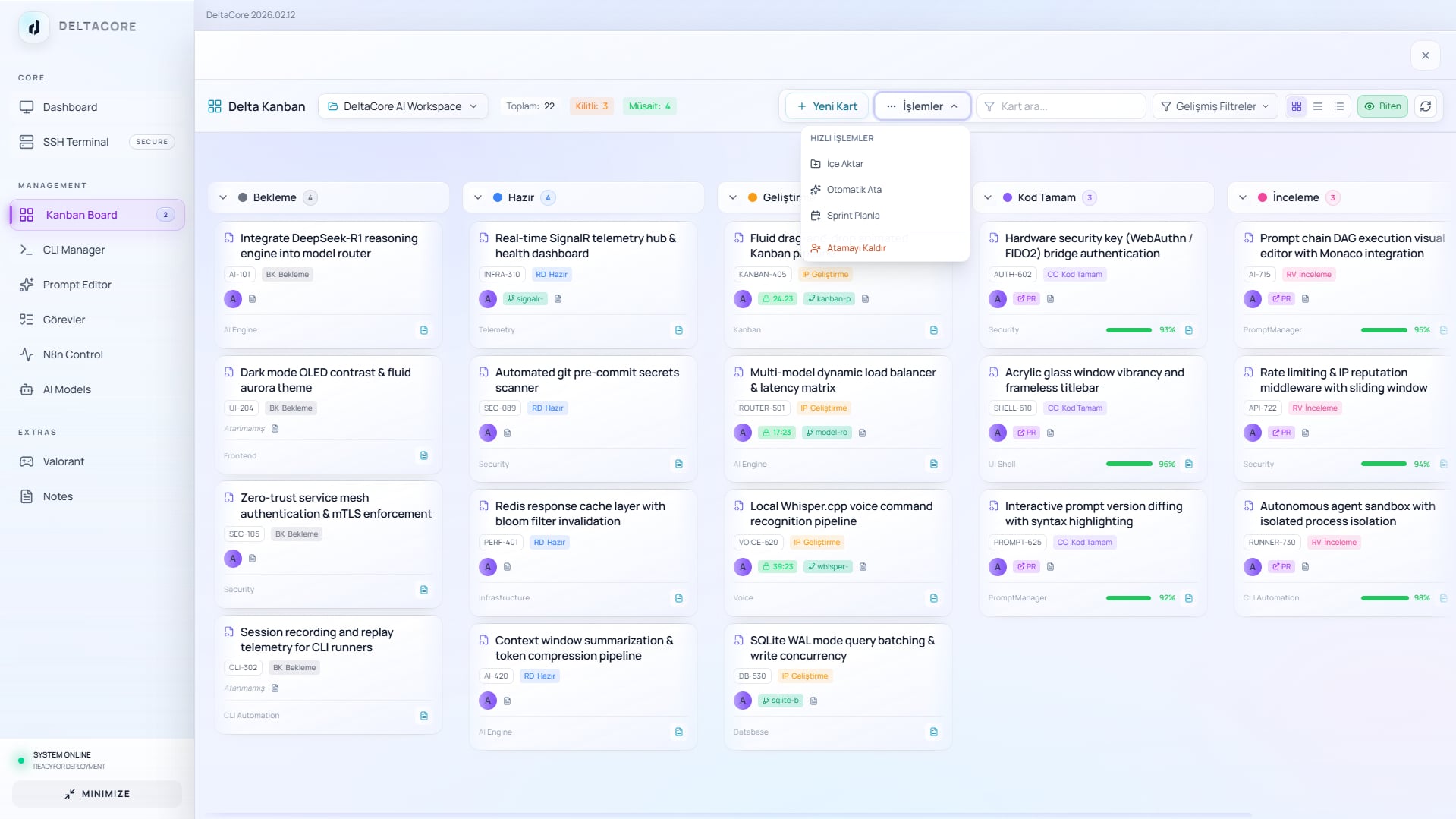The width and height of the screenshot is (1456, 819).
Task: Toggle Müsait: 4 filter badge
Action: tap(649, 106)
